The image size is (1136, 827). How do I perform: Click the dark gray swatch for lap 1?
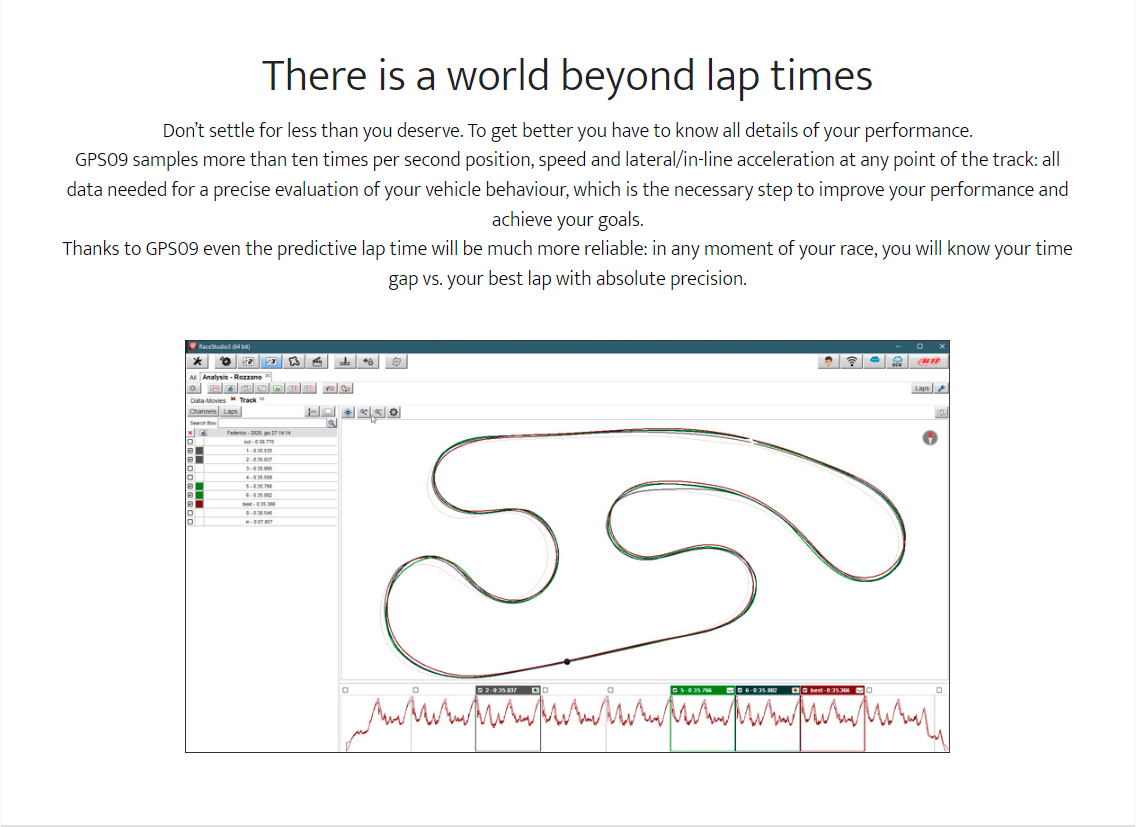point(199,451)
